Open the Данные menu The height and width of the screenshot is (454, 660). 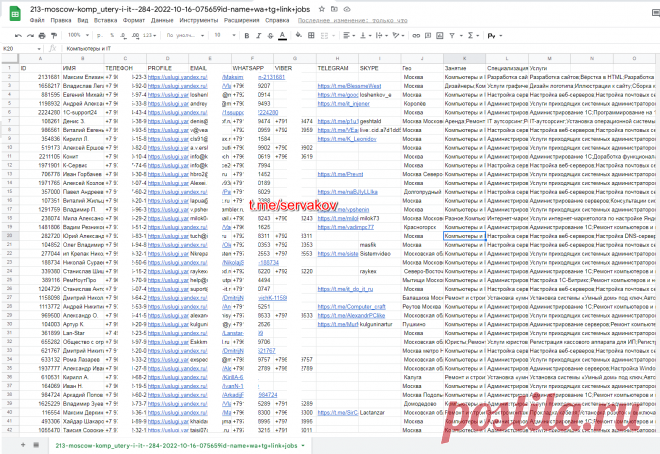click(162, 20)
